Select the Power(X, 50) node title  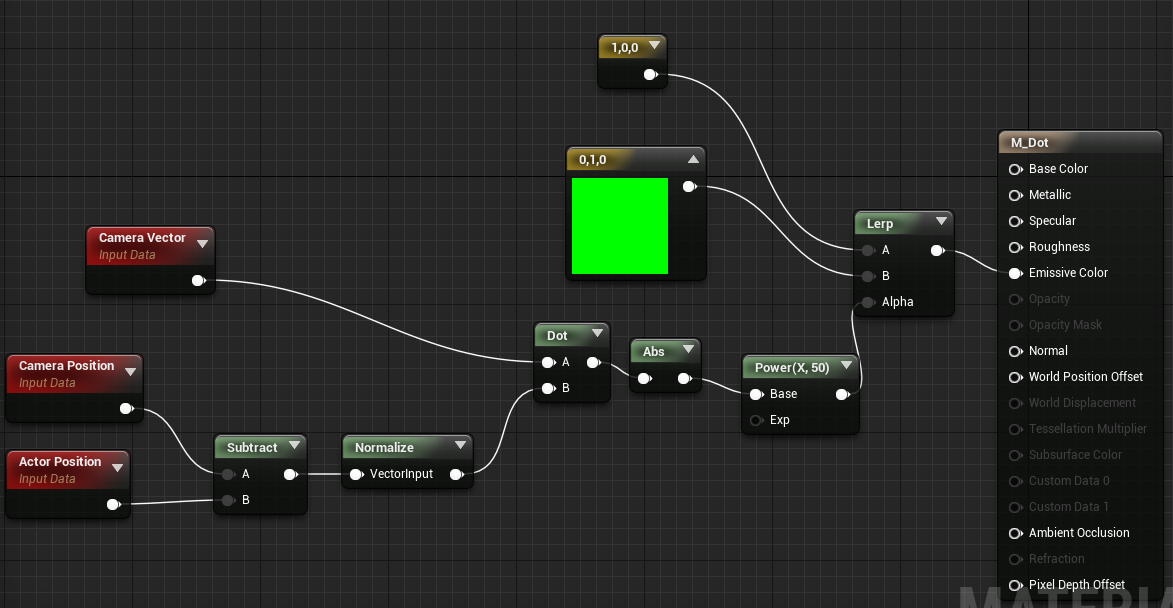click(791, 367)
